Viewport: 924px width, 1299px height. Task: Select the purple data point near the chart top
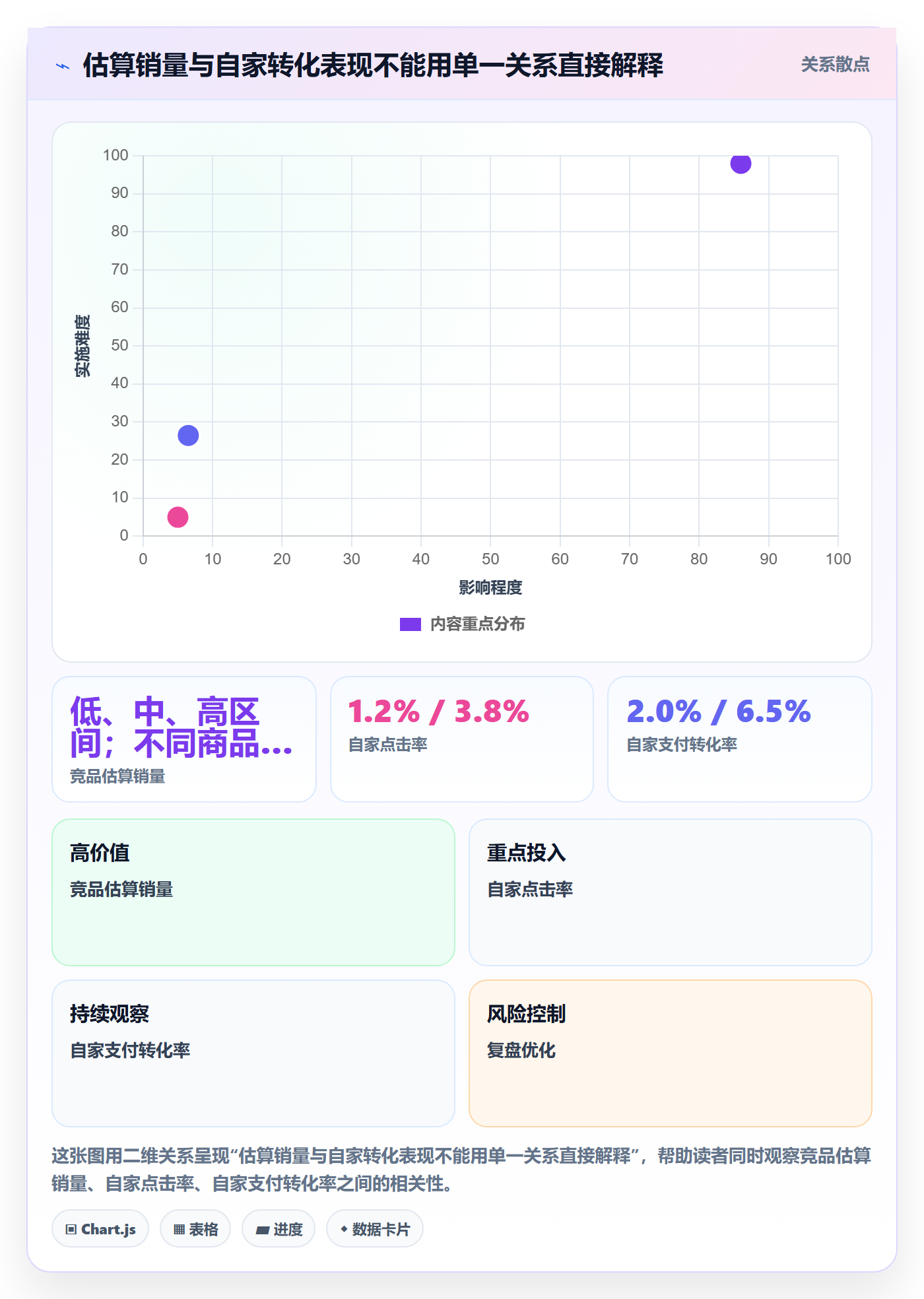(x=741, y=163)
